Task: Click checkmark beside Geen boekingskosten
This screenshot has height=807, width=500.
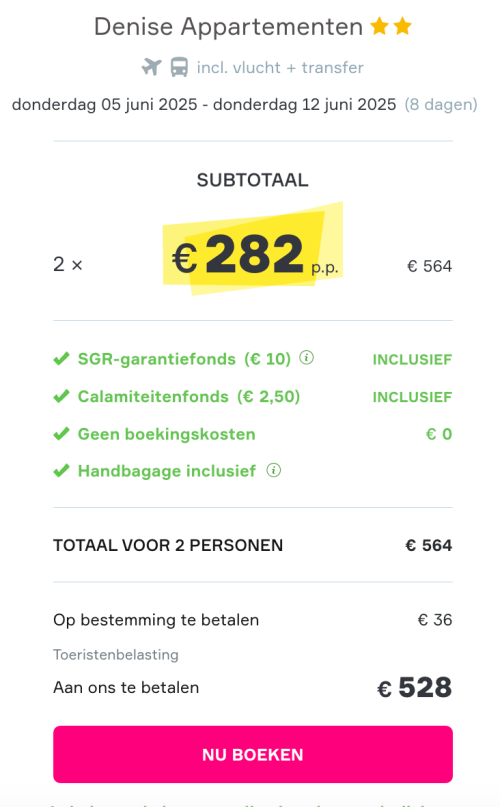Action: pyautogui.click(x=61, y=434)
